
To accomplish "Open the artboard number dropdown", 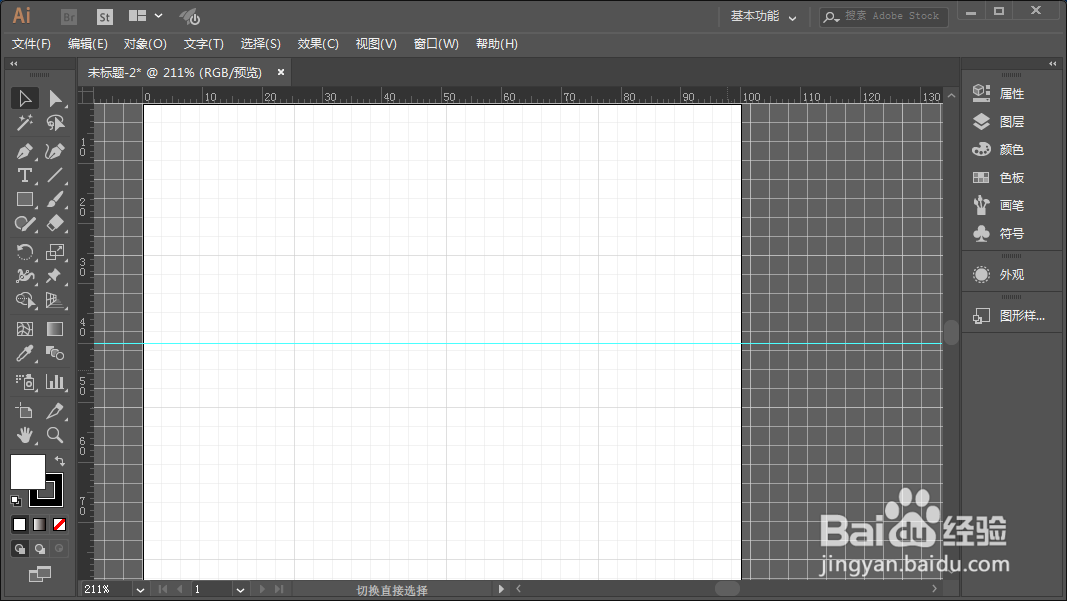I will coord(240,589).
